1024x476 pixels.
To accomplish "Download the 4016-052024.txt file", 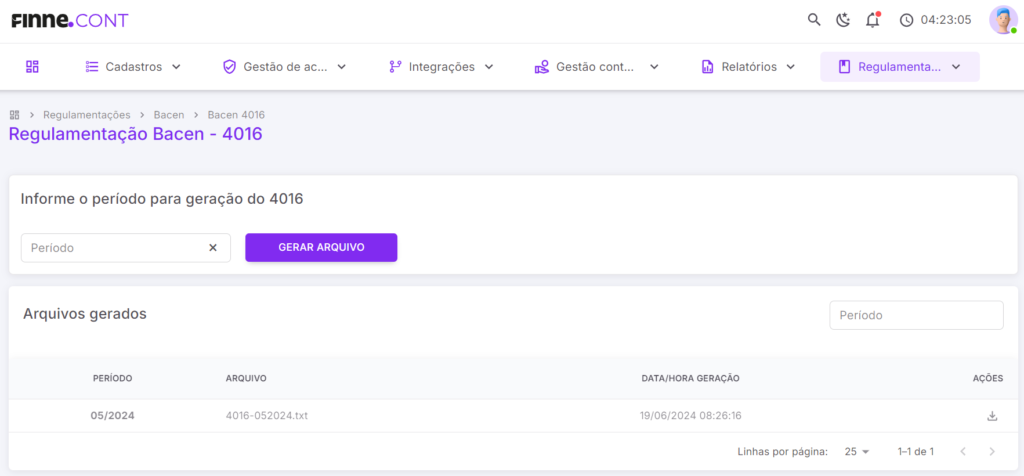I will click(992, 416).
